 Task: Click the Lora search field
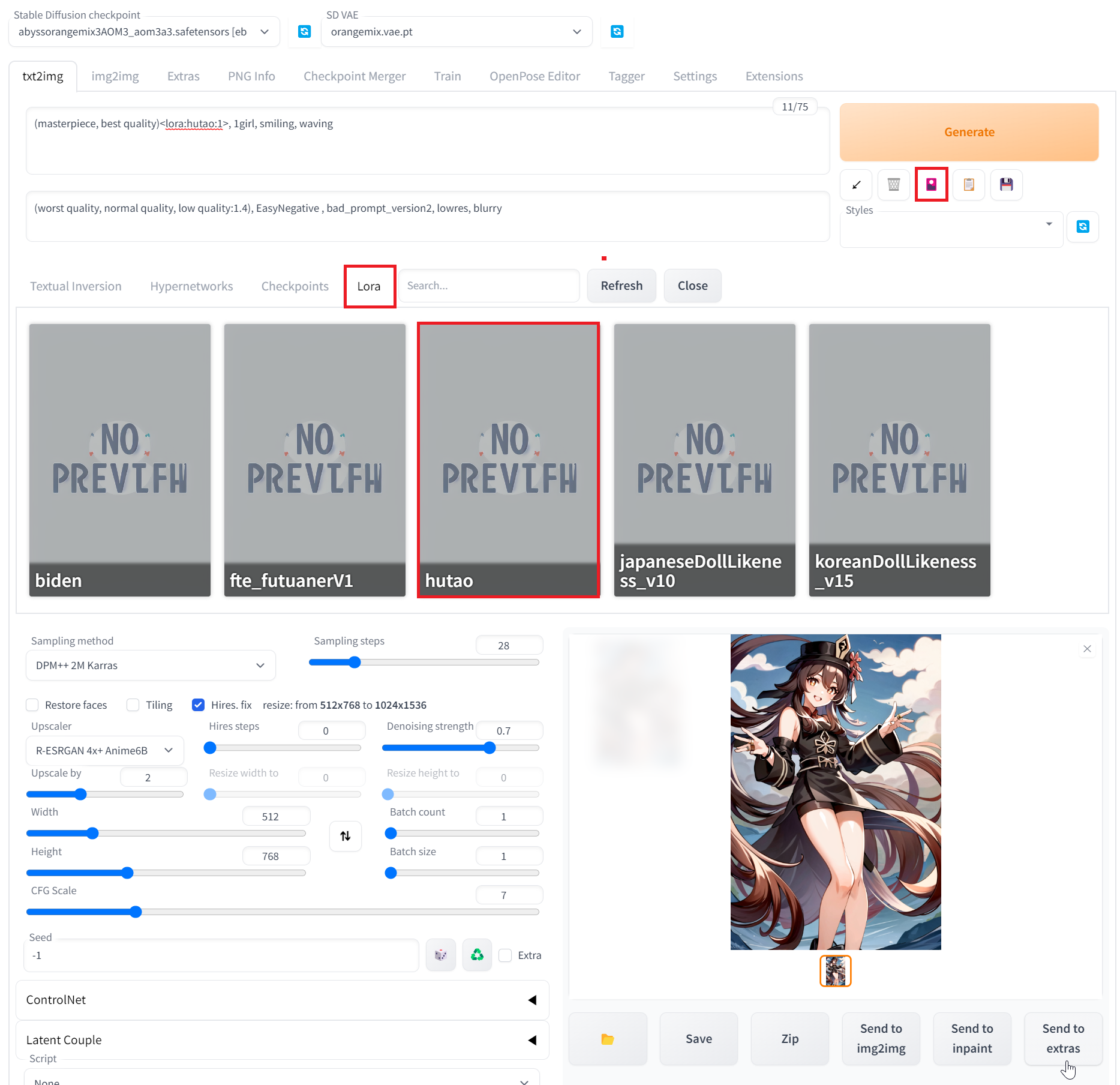(x=490, y=286)
